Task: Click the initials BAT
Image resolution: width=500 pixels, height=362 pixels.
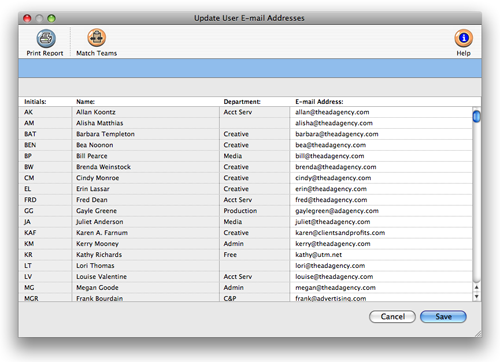Action: coord(30,134)
